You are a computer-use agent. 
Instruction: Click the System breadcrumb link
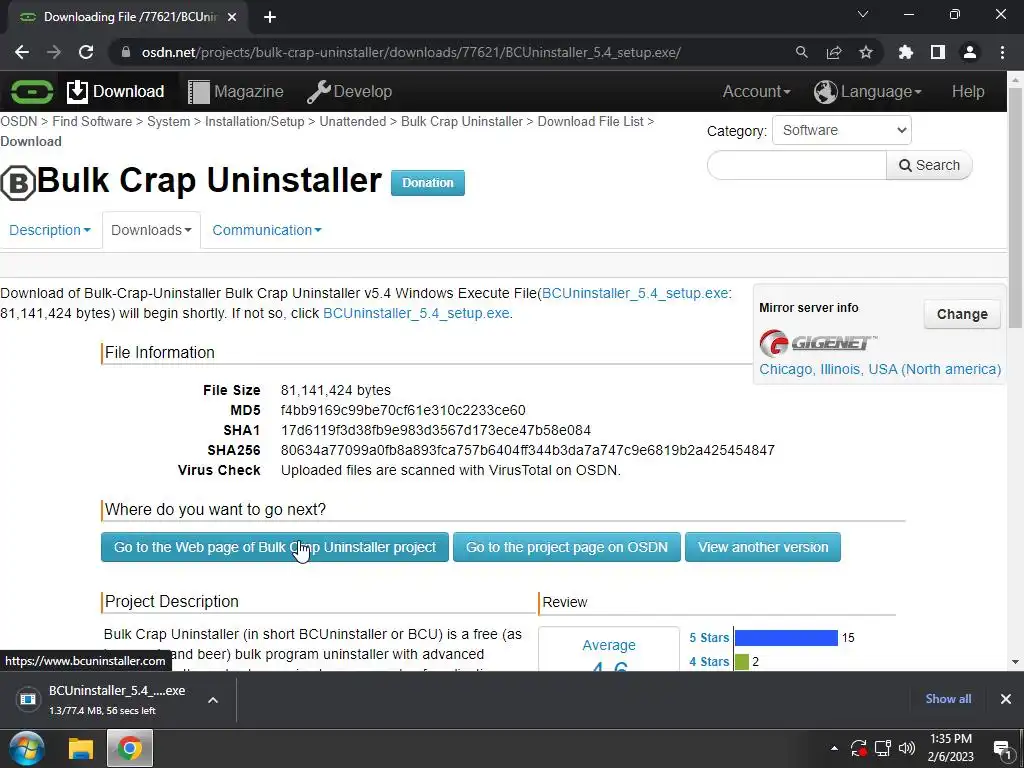(x=168, y=121)
